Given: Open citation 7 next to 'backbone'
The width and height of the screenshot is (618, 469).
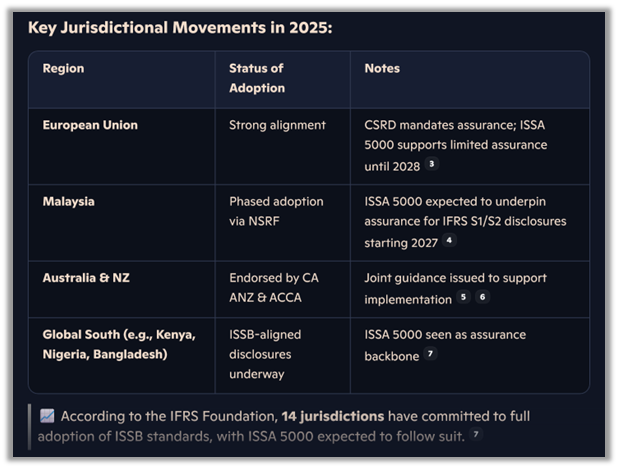Looking at the screenshot, I should click(431, 354).
